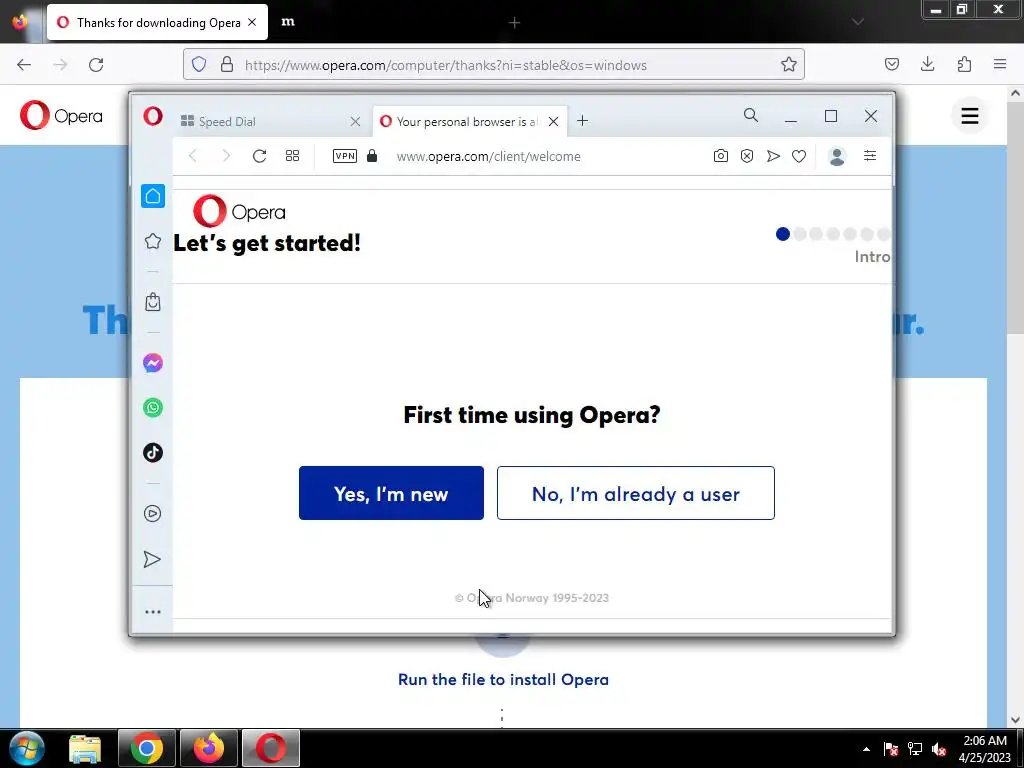Screen dimensions: 1024x768
Task: Open Firefox application hamburger menu
Action: point(1000,64)
